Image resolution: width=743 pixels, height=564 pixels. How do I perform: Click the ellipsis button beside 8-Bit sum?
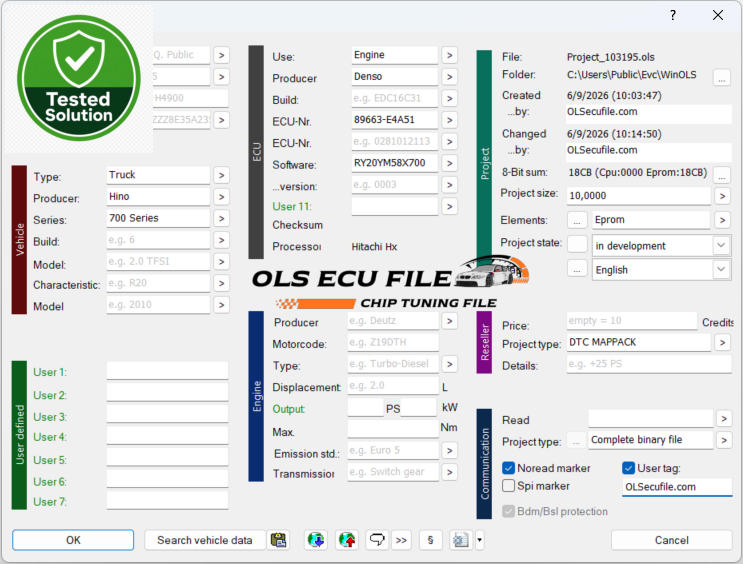(722, 174)
